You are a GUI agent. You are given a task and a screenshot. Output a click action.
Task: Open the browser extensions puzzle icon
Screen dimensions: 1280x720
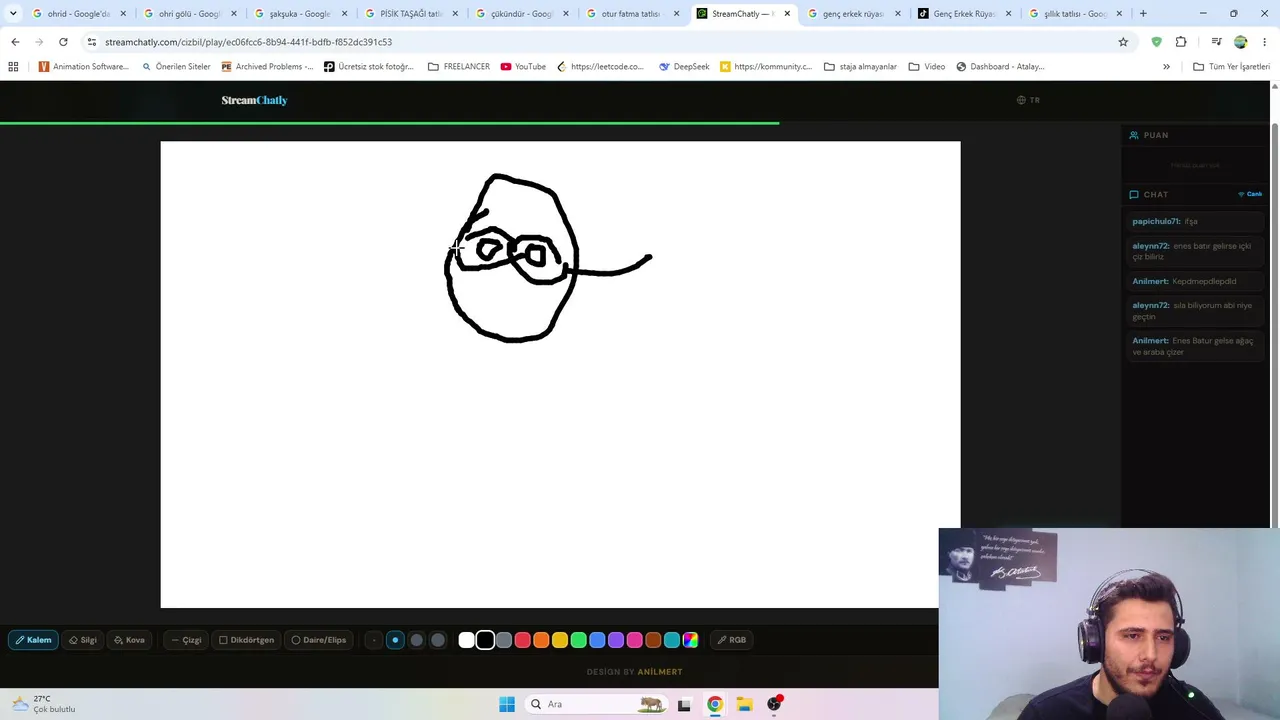[x=1181, y=42]
